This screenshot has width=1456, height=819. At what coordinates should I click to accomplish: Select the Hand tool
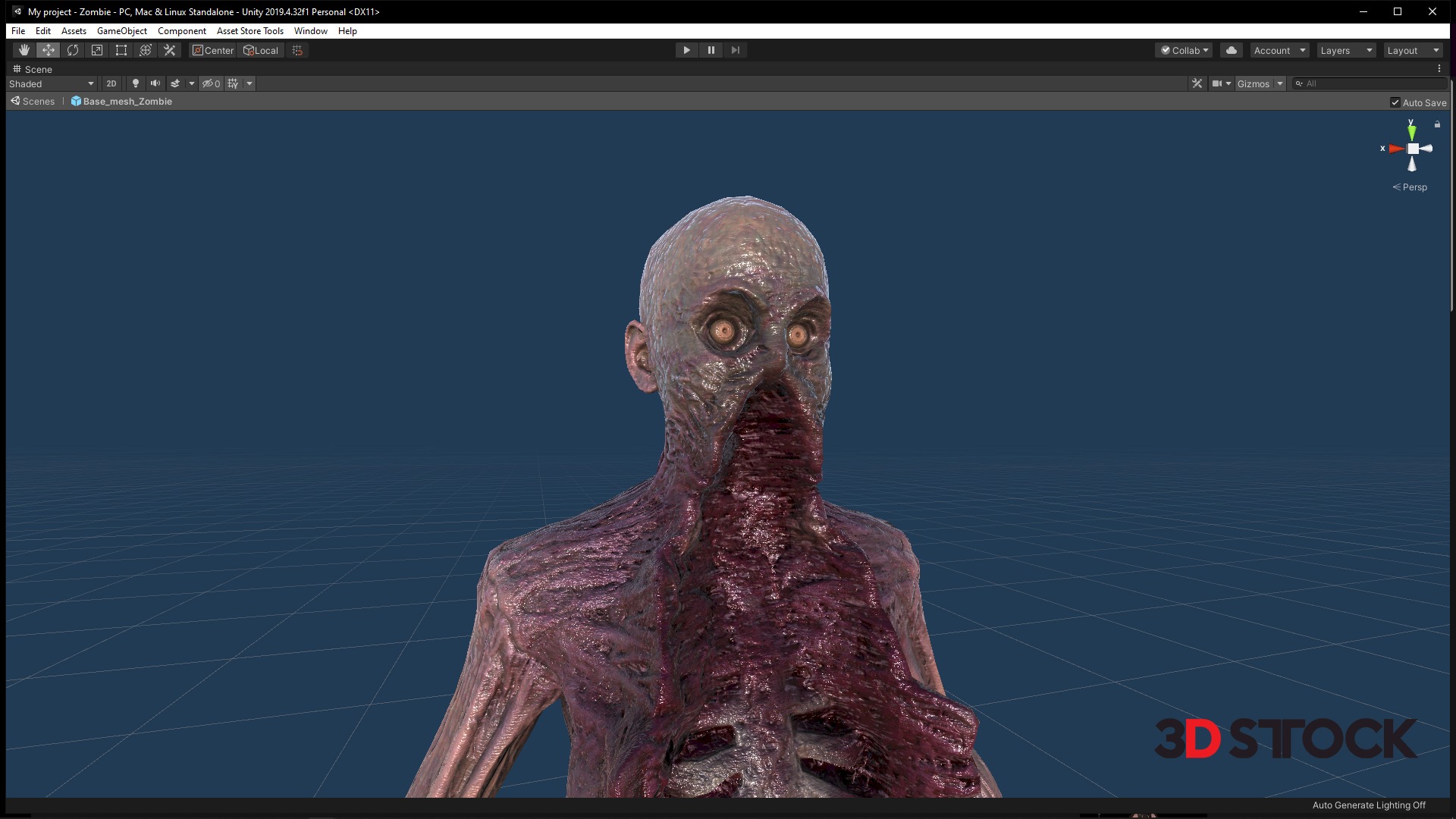click(x=24, y=50)
